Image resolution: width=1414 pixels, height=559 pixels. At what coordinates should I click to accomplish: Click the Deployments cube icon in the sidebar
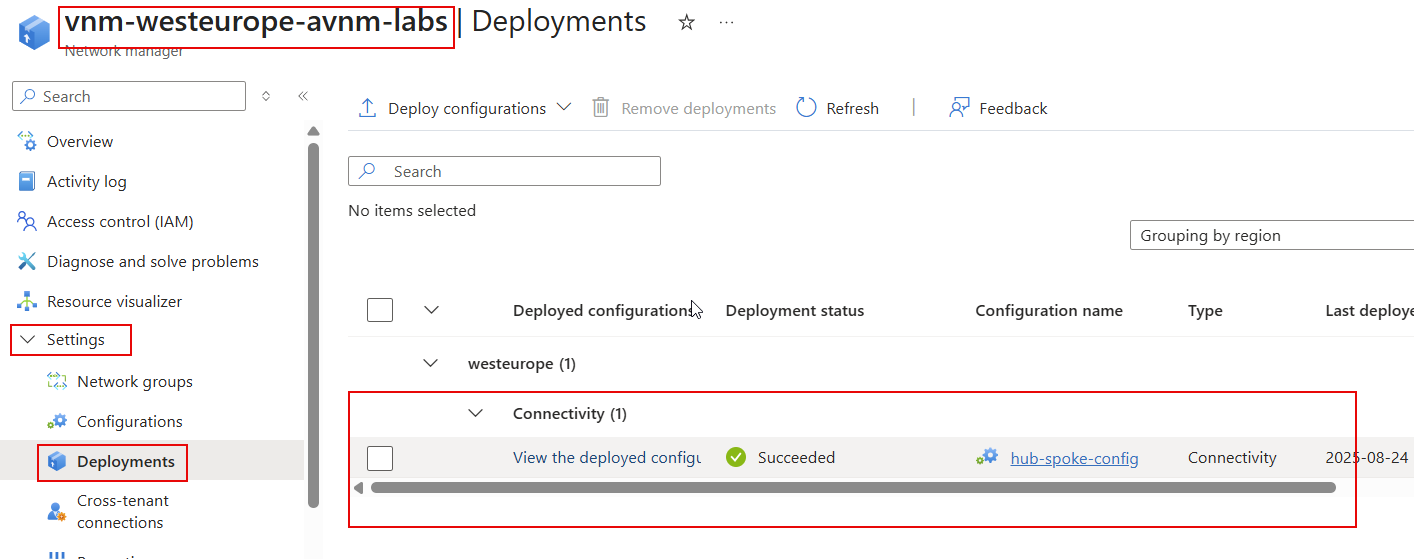[57, 462]
